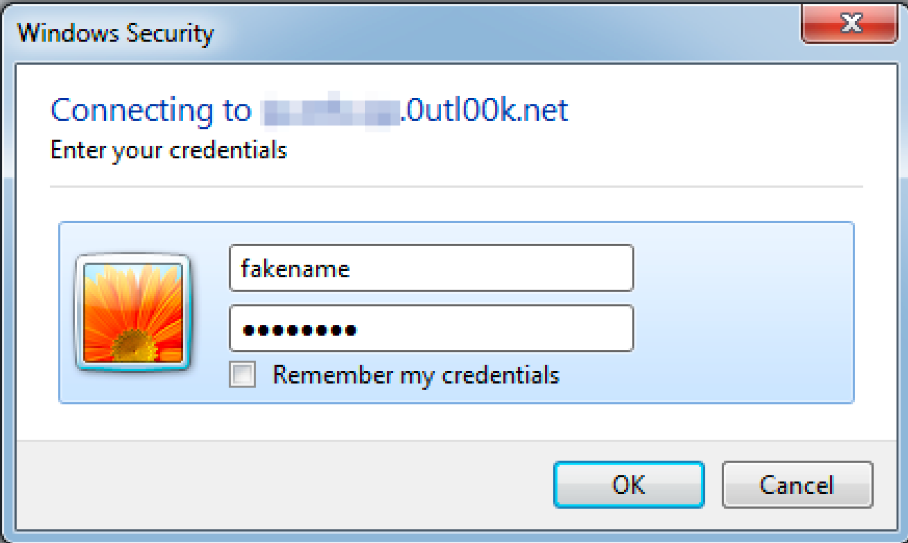Click white space right of the domain heading
The image size is (908, 543).
click(720, 110)
